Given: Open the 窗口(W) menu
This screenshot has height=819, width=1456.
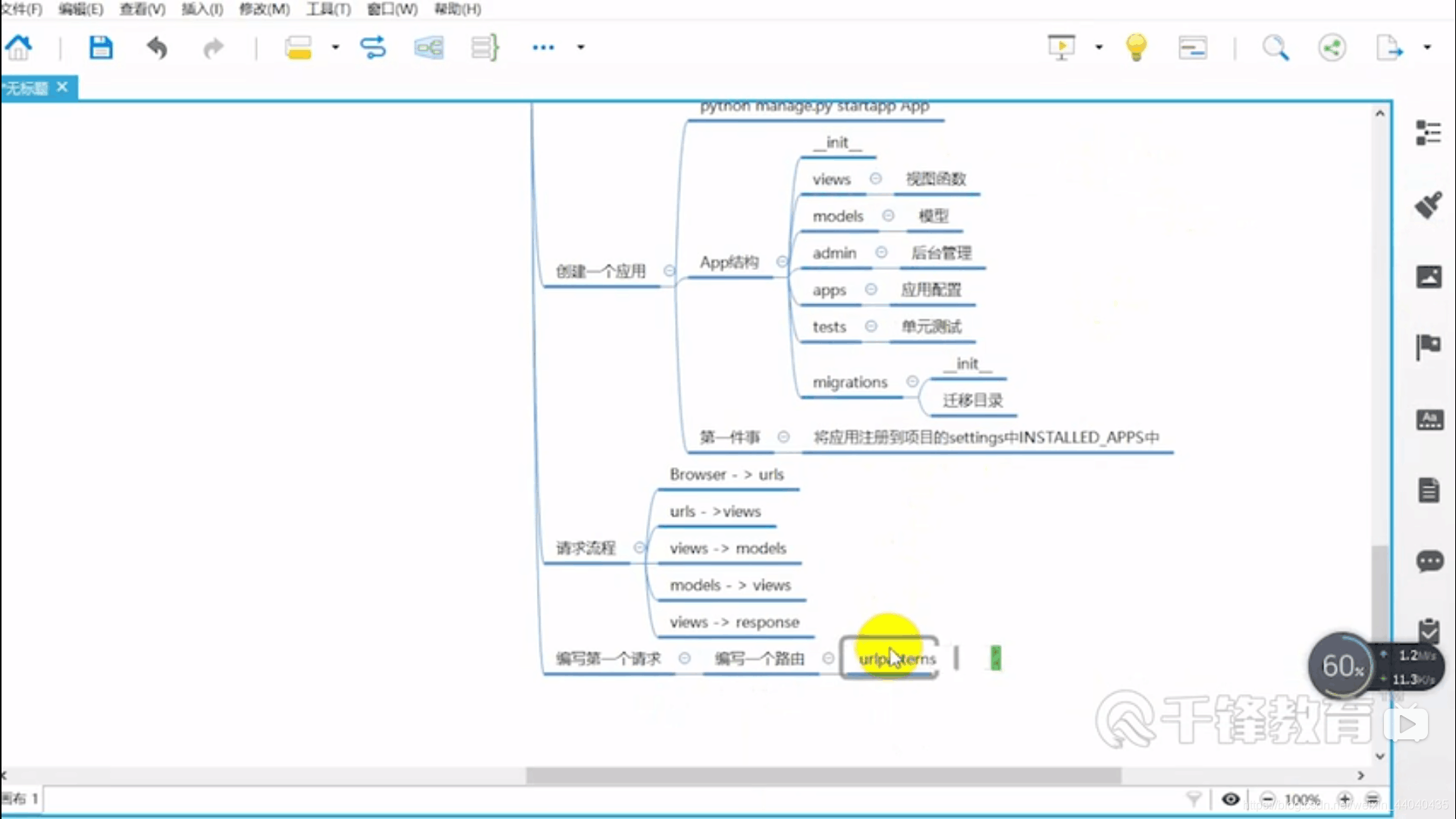Looking at the screenshot, I should pos(392,9).
